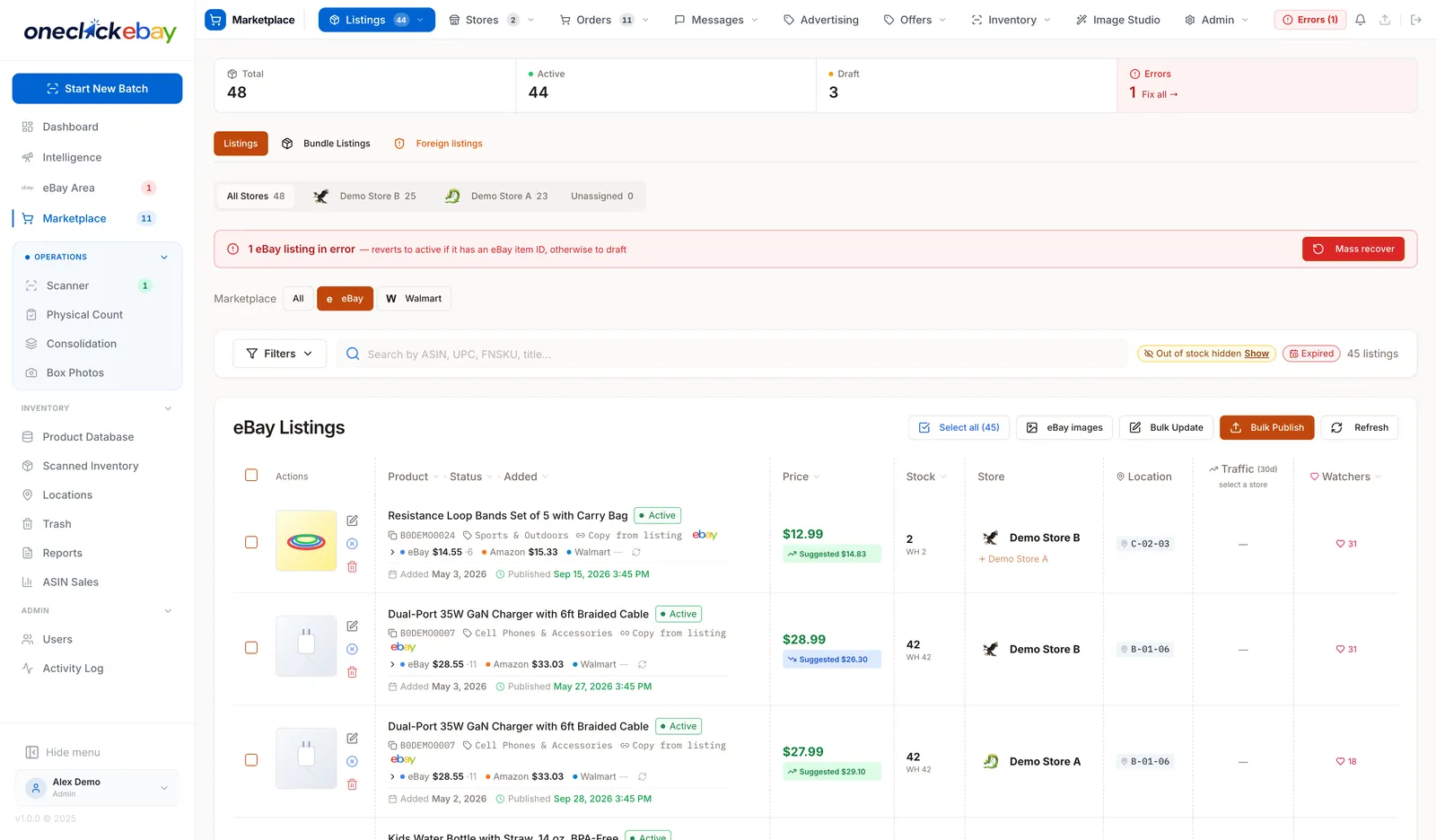Check the Resistance Loop Bands row checkbox

pos(251,542)
